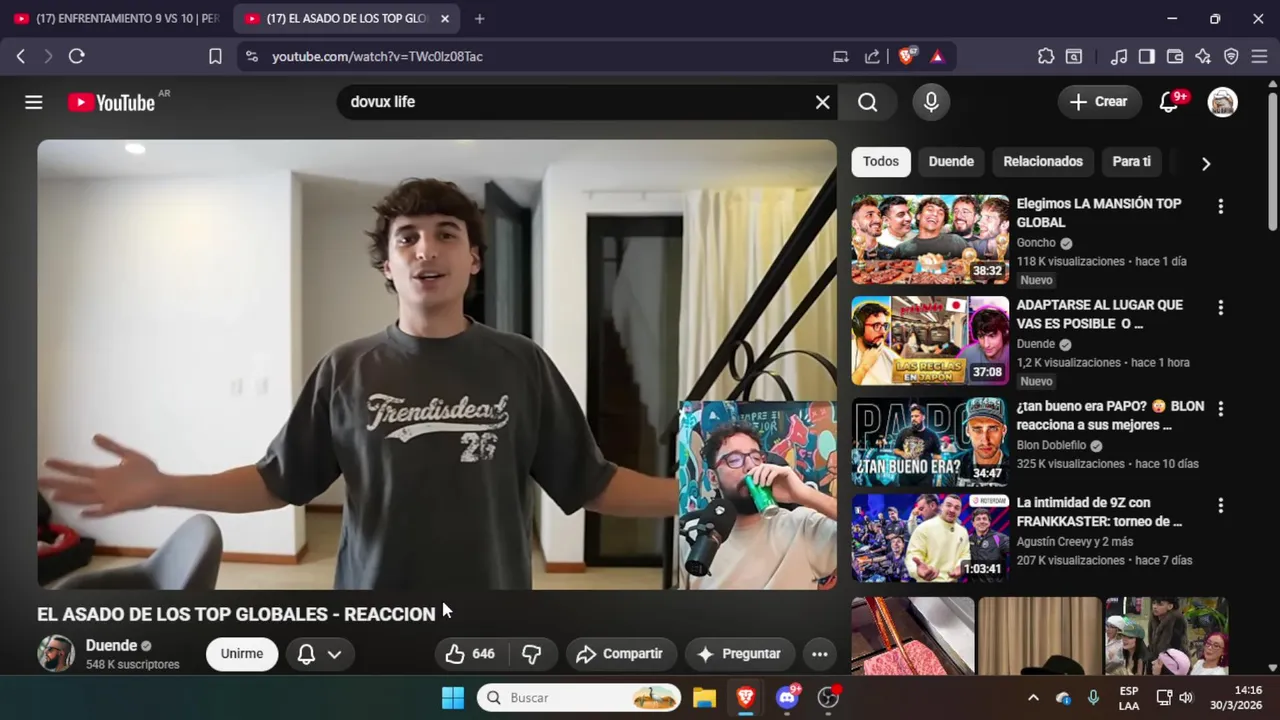View site information icon in address bar
Image resolution: width=1280 pixels, height=720 pixels.
tap(252, 57)
